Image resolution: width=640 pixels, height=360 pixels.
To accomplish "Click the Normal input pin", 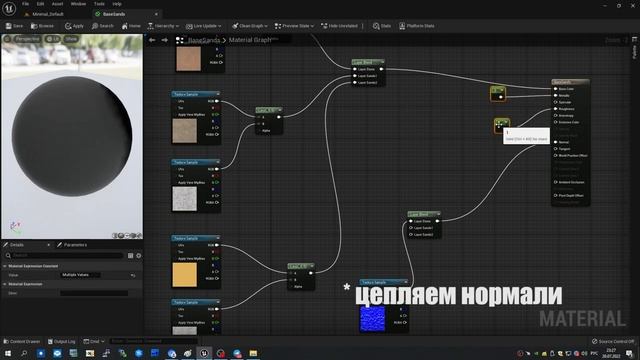I will pyautogui.click(x=556, y=142).
